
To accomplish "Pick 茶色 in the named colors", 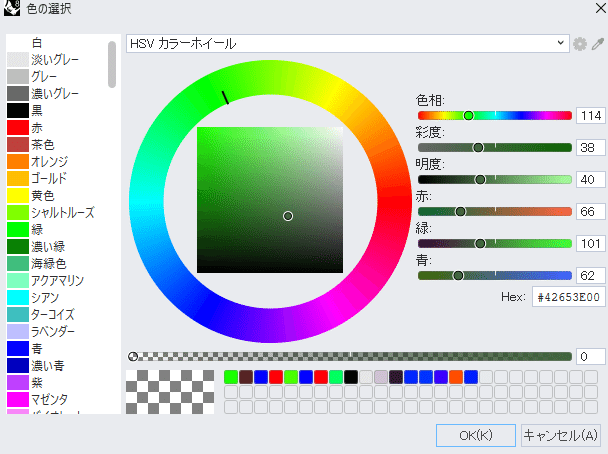I will click(x=56, y=145).
